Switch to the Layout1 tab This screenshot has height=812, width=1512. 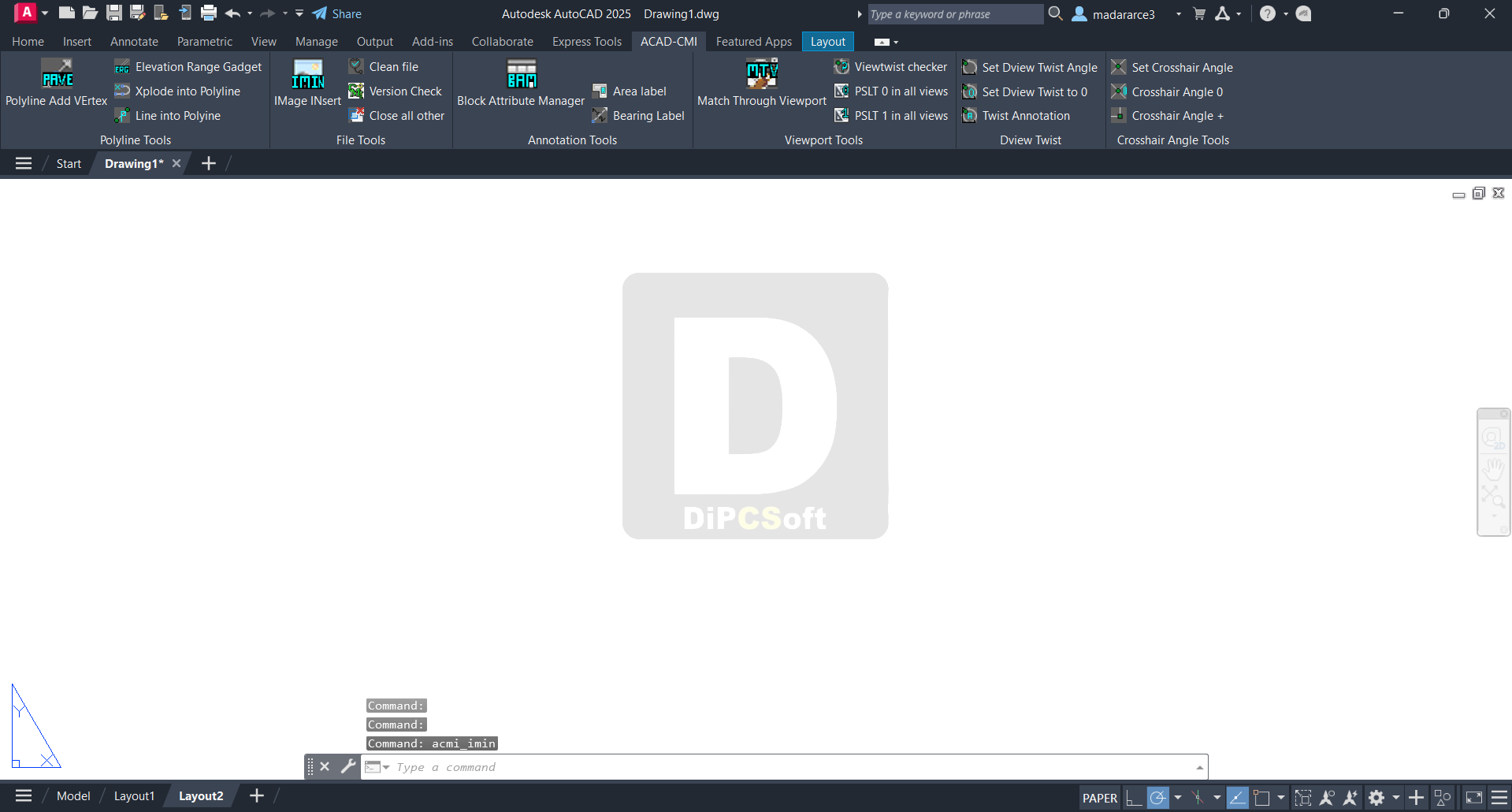[134, 796]
